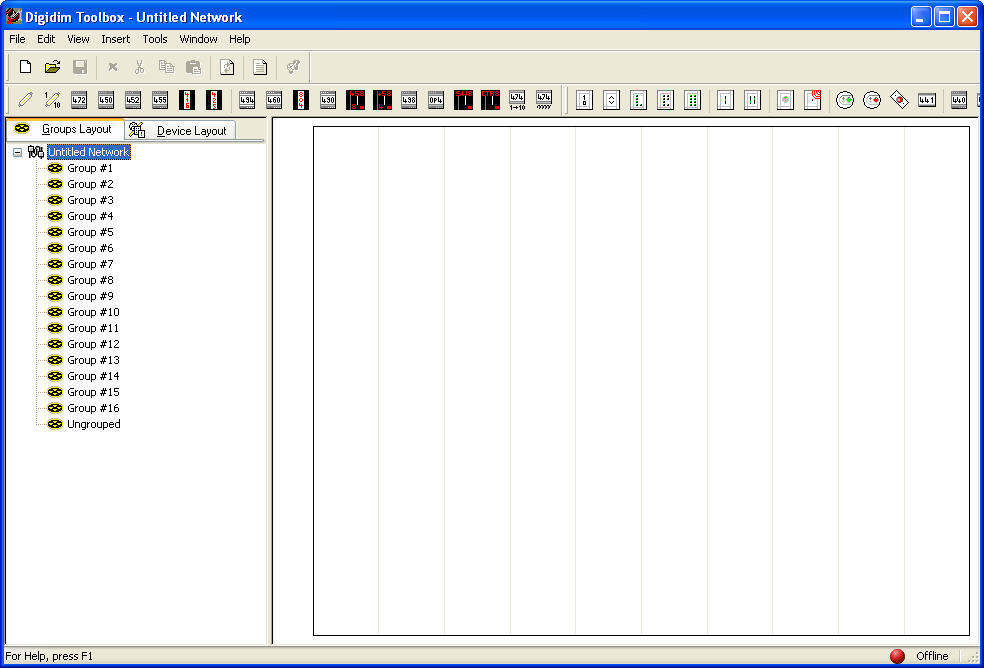984x668 pixels.
Task: Select the 434 device toolbar icon
Action: pyautogui.click(x=246, y=100)
